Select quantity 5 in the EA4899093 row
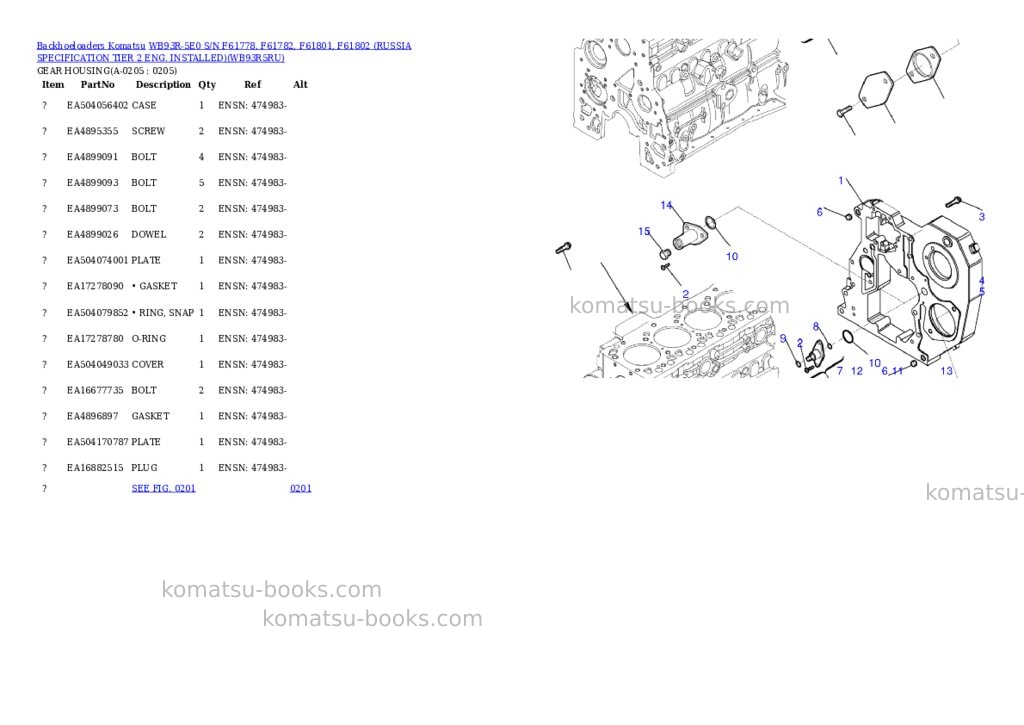Viewport: 1024px width, 725px height. 201,183
